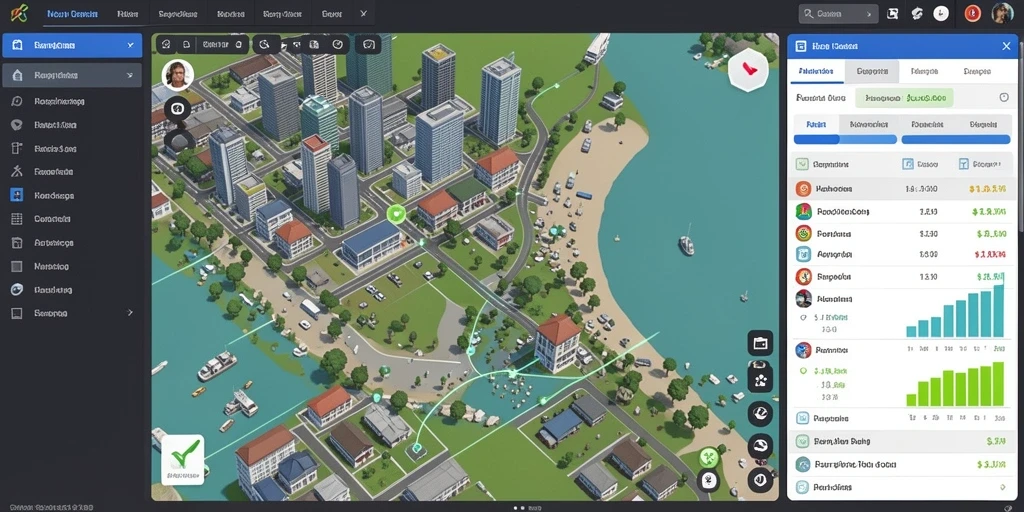Click the blue progress bar in the right panel
Viewport: 1024px width, 512px height.
click(845, 139)
